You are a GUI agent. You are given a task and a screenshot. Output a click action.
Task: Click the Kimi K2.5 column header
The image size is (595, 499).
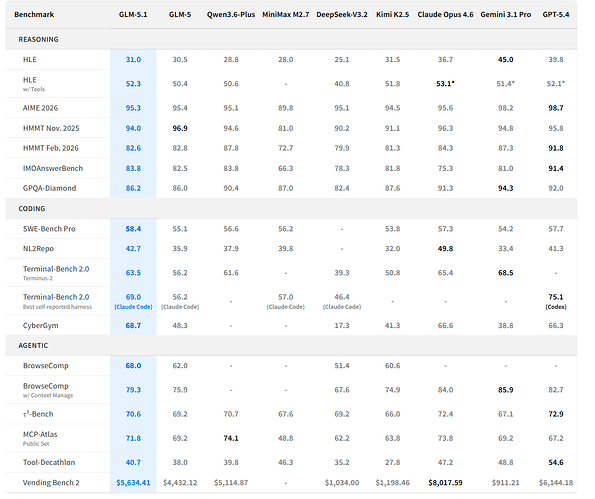click(392, 14)
